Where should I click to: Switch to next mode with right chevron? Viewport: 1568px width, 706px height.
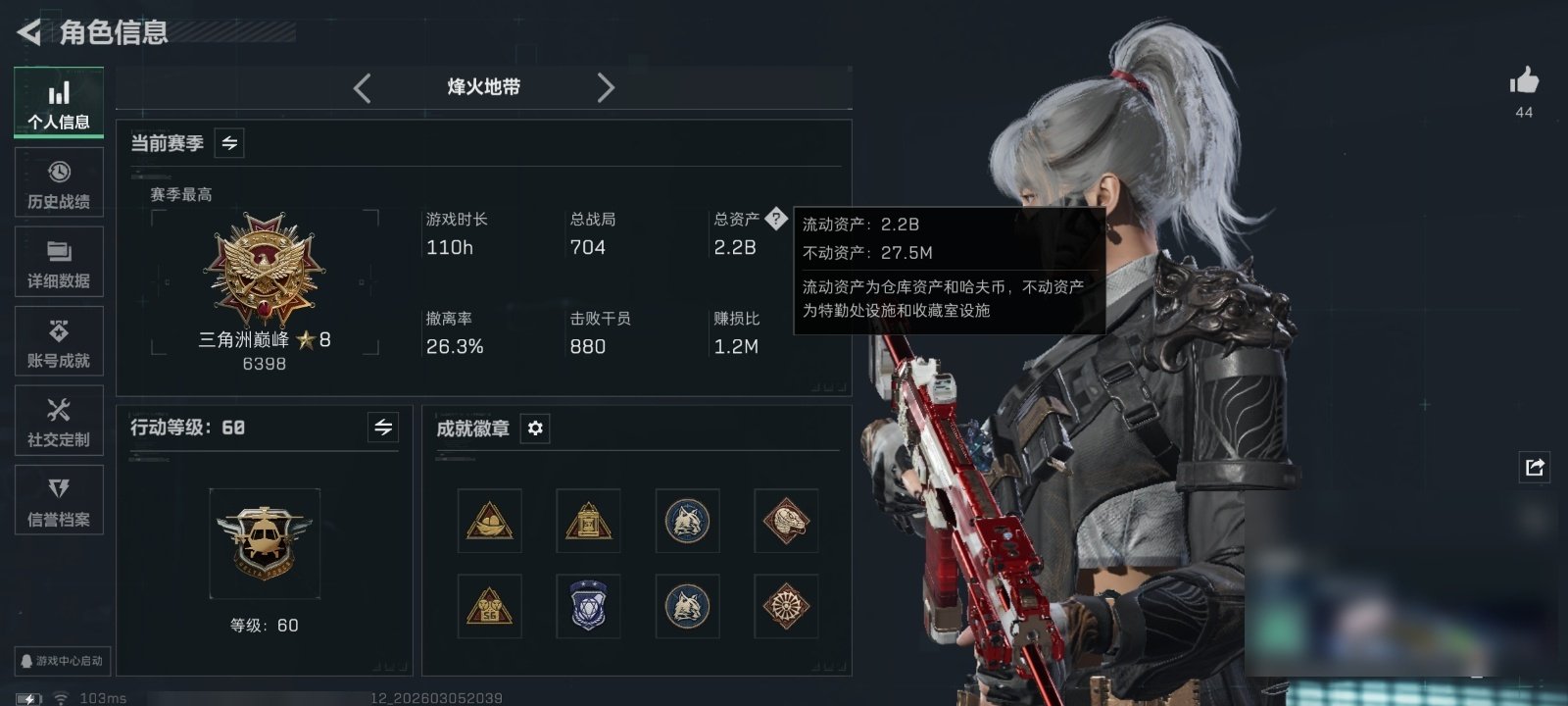coord(606,88)
